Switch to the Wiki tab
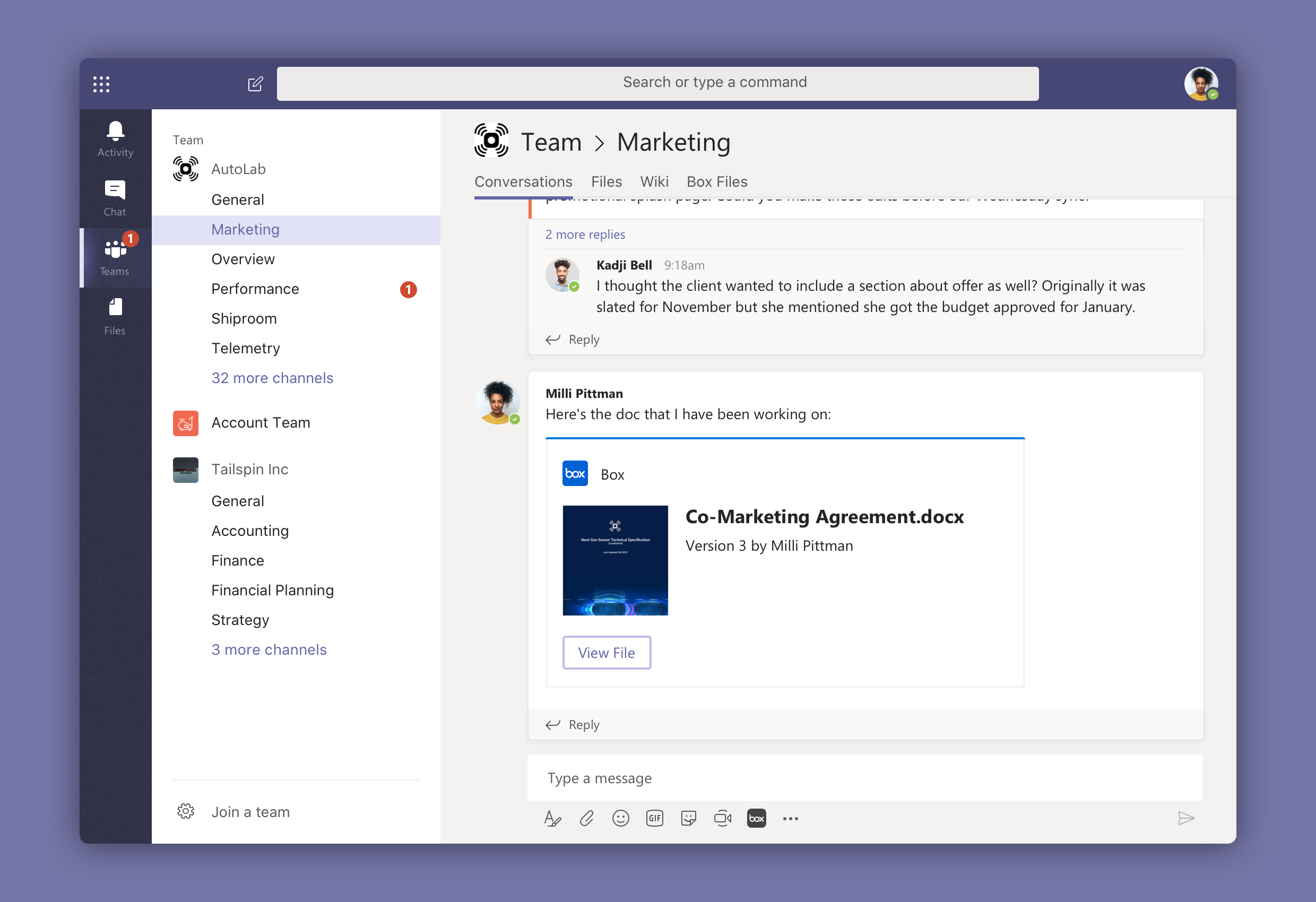Image resolution: width=1316 pixels, height=902 pixels. point(654,182)
